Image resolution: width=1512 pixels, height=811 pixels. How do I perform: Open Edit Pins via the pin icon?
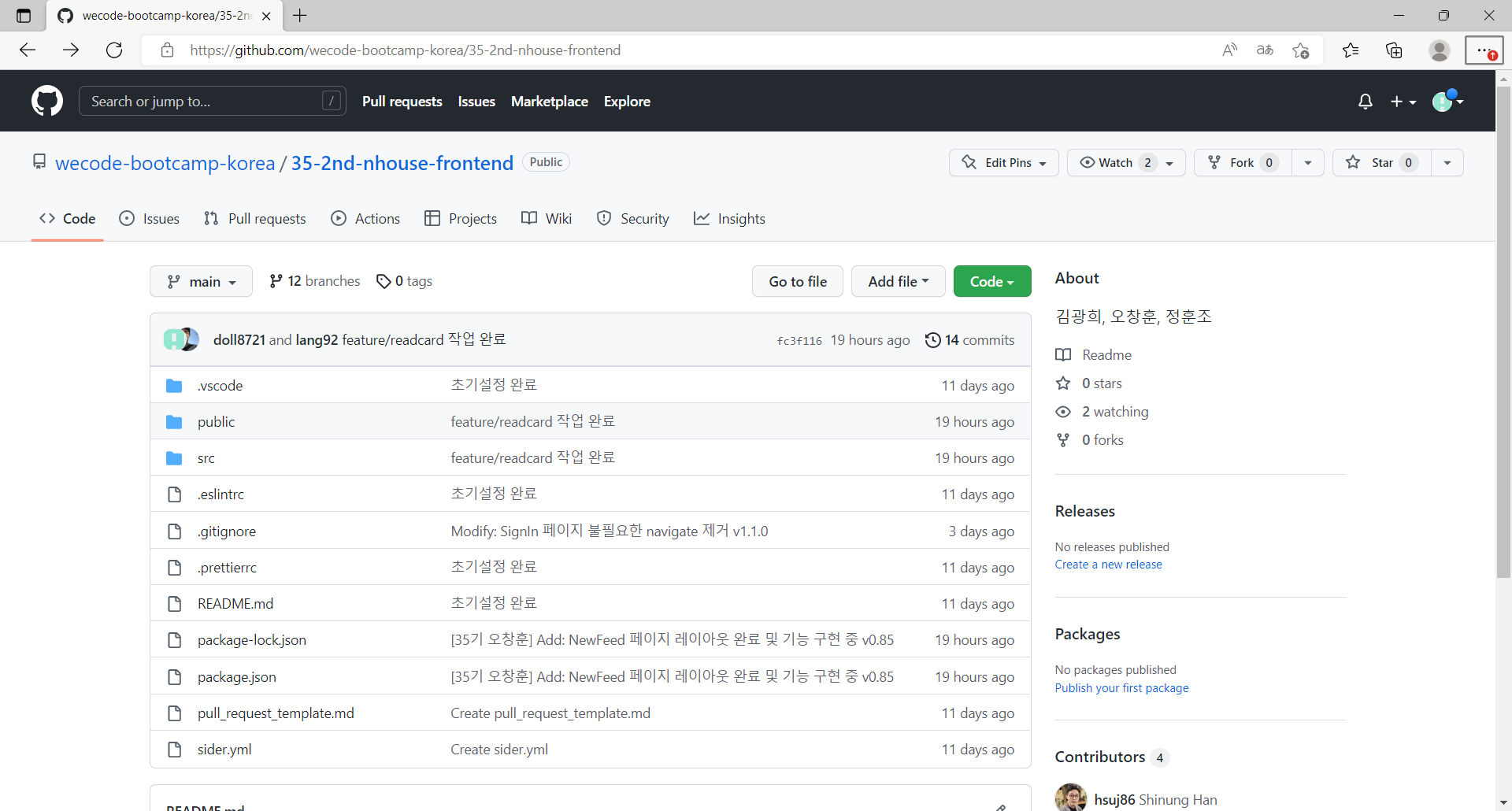[x=970, y=162]
